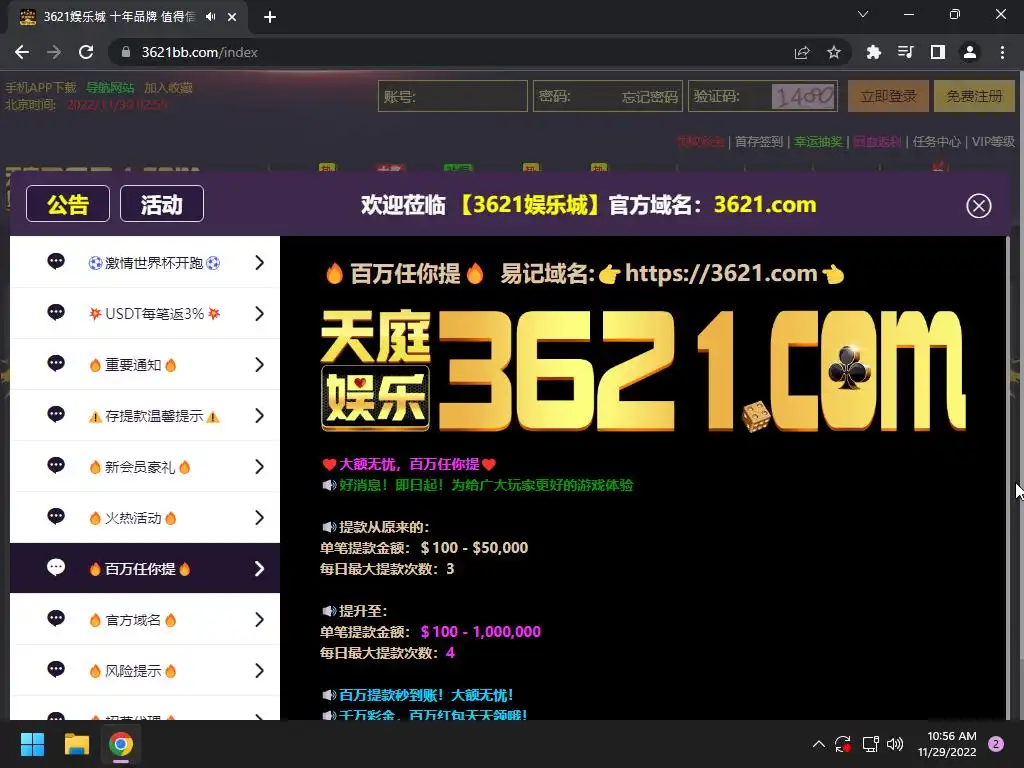
Task: Select the 风险提示 list text
Action: (x=133, y=671)
